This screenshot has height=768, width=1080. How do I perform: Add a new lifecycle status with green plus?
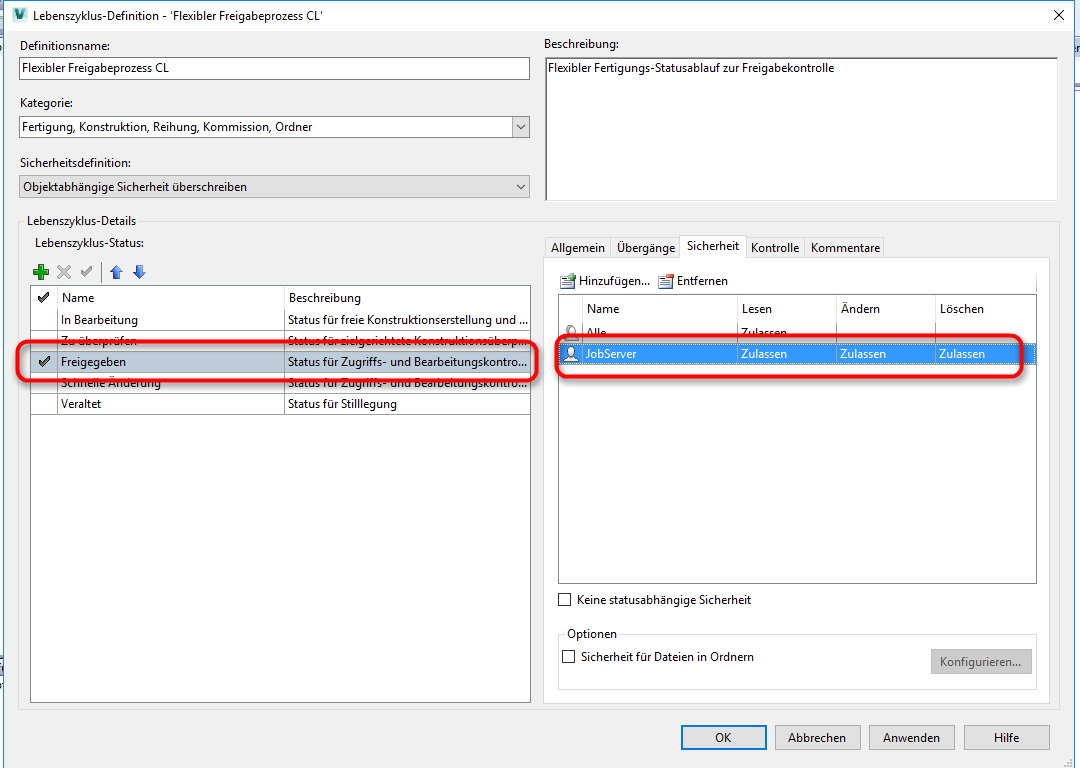tap(41, 271)
